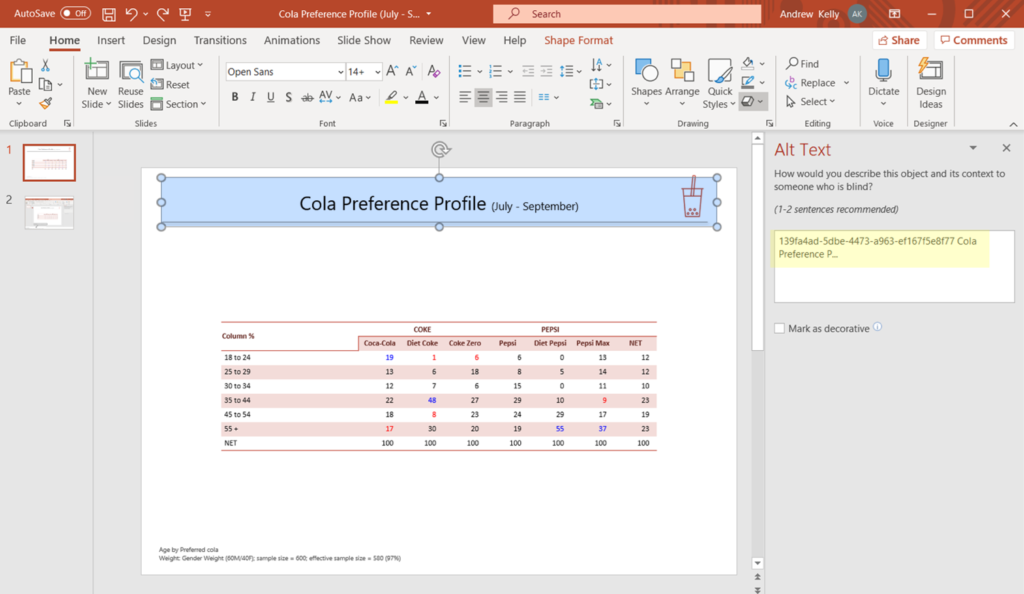
Task: Check Mark as decorative
Action: tap(778, 327)
